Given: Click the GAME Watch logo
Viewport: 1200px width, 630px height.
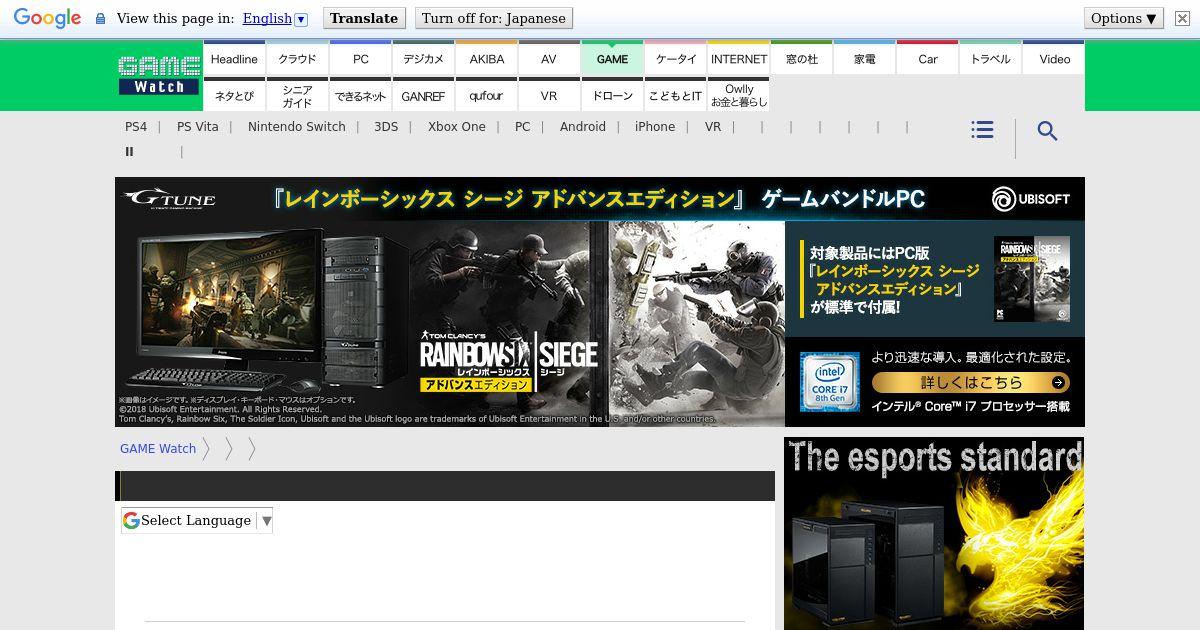Looking at the screenshot, I should click(159, 75).
